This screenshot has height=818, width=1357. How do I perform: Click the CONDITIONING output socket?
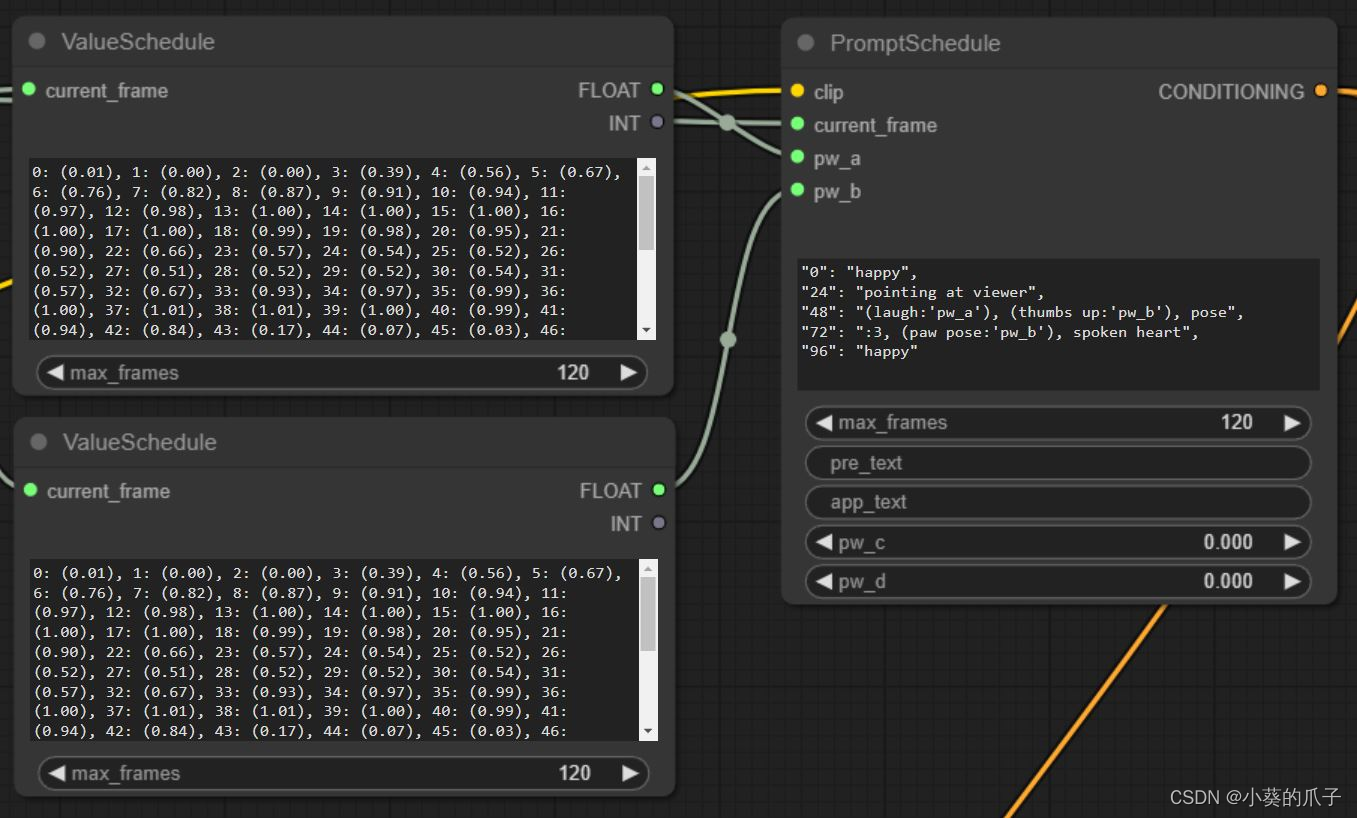[x=1321, y=91]
